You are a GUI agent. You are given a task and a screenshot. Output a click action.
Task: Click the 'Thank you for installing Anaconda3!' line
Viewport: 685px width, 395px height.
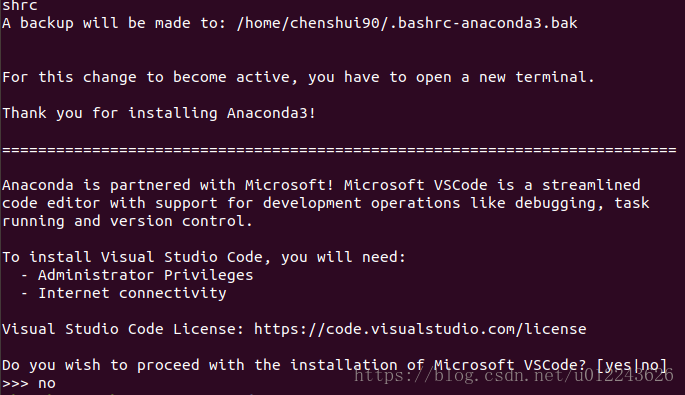[159, 113]
